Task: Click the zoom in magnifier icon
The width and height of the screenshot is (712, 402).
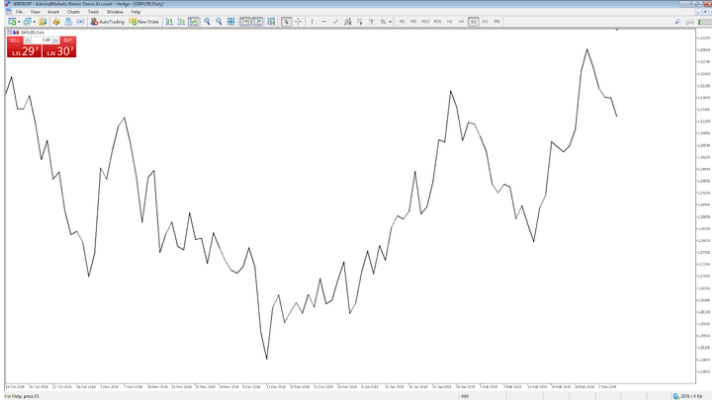Action: (207, 22)
